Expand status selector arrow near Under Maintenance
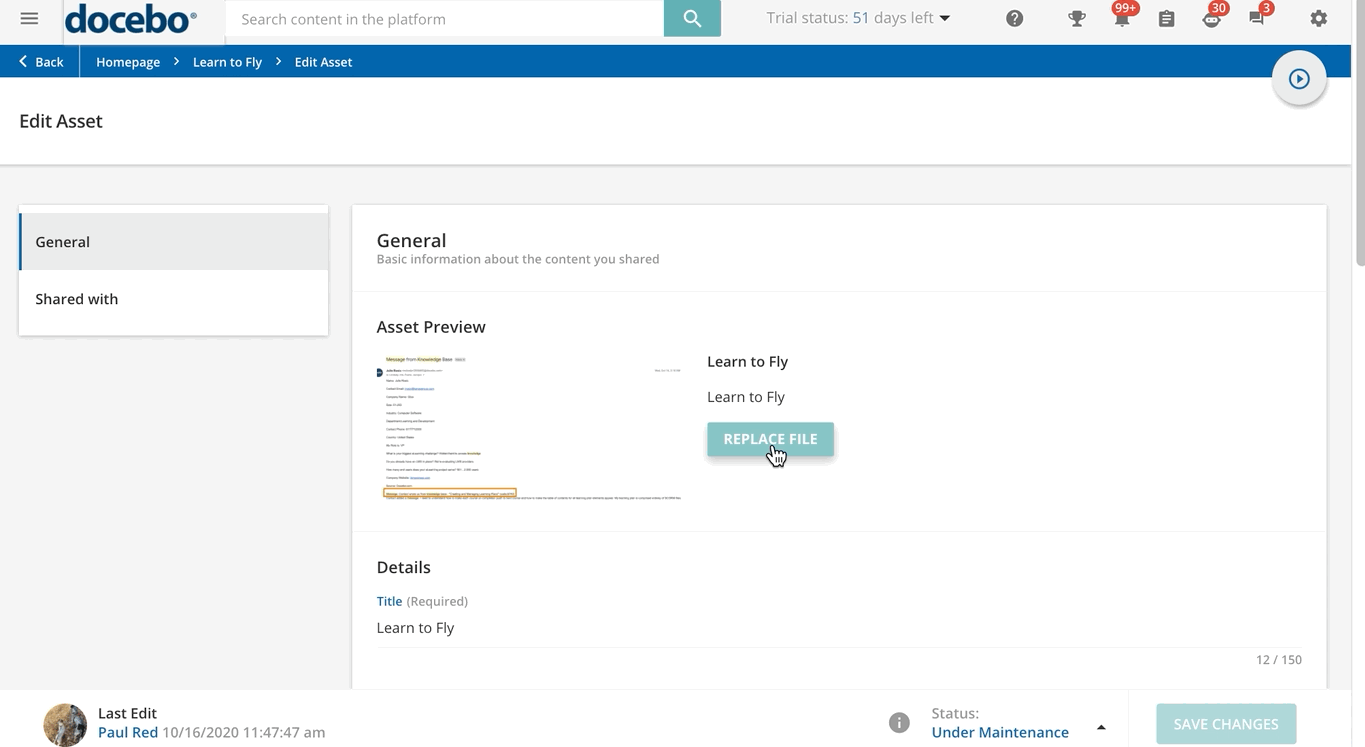 click(1101, 727)
